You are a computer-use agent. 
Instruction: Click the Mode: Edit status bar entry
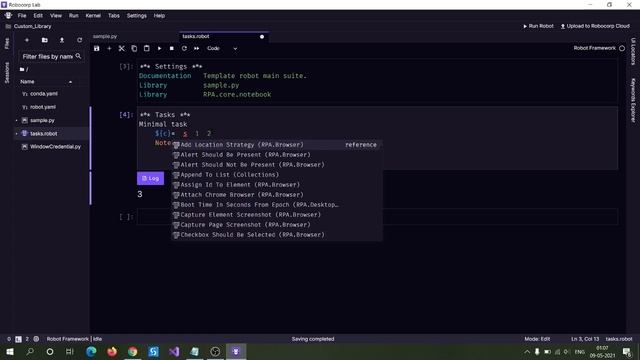(537, 339)
